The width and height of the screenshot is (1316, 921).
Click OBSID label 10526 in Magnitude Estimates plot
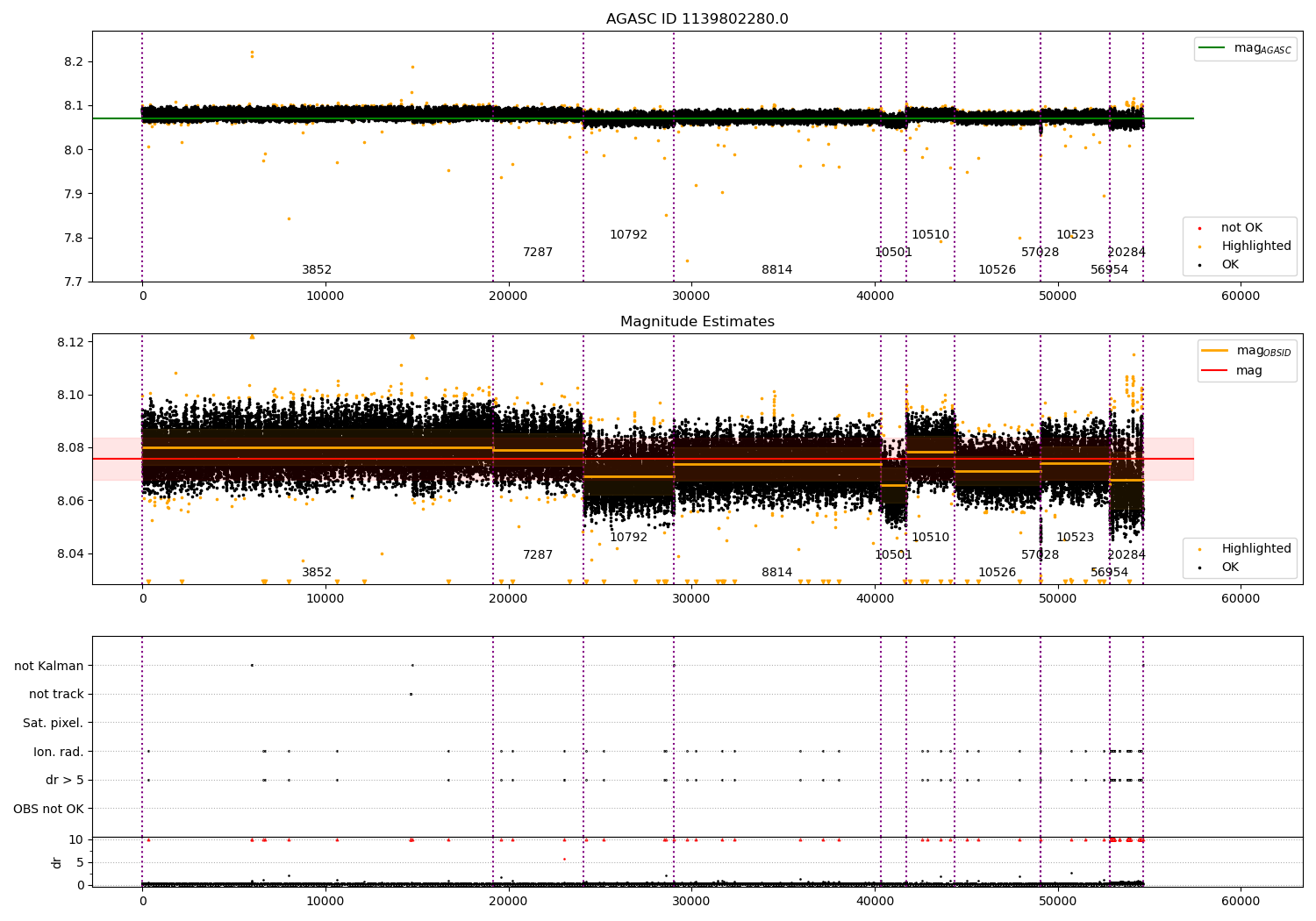tap(997, 573)
